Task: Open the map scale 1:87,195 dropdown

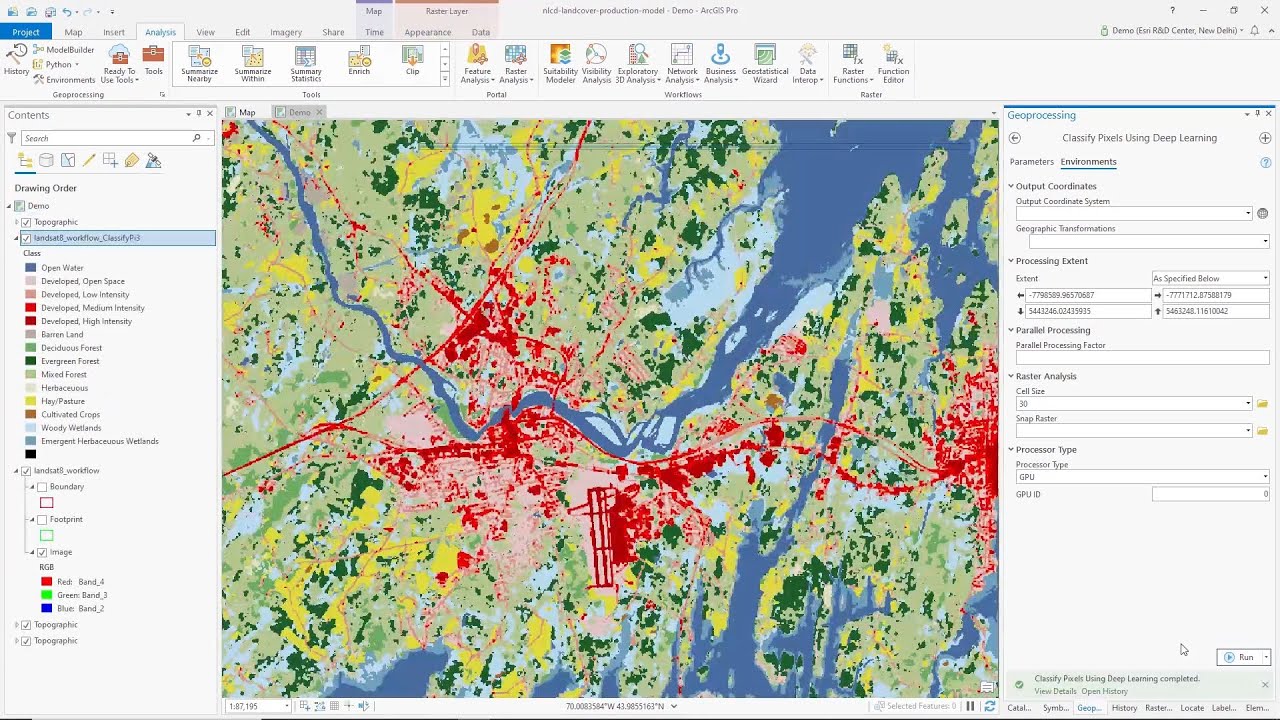Action: 287,706
